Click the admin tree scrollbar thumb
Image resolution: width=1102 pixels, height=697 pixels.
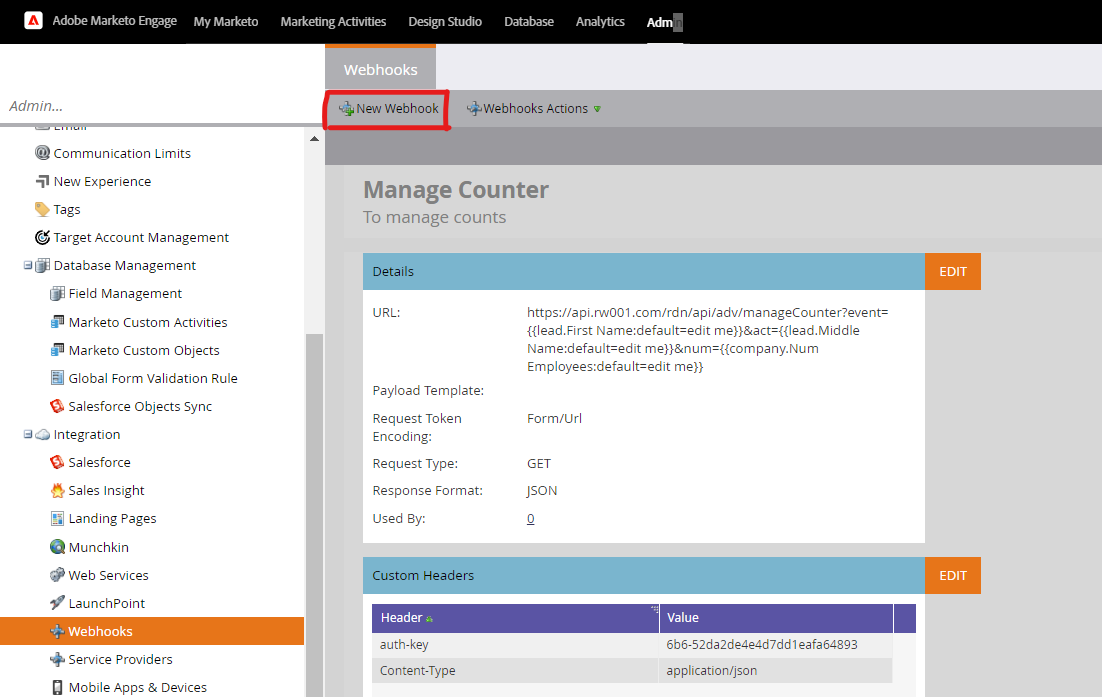click(x=314, y=515)
